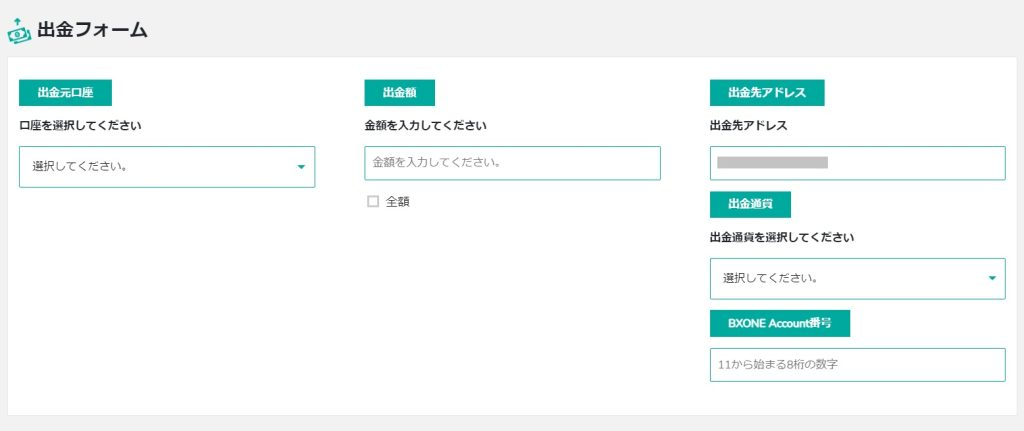The width and height of the screenshot is (1024, 431).
Task: Click the 口座を選択してください label
Action: pyautogui.click(x=80, y=126)
